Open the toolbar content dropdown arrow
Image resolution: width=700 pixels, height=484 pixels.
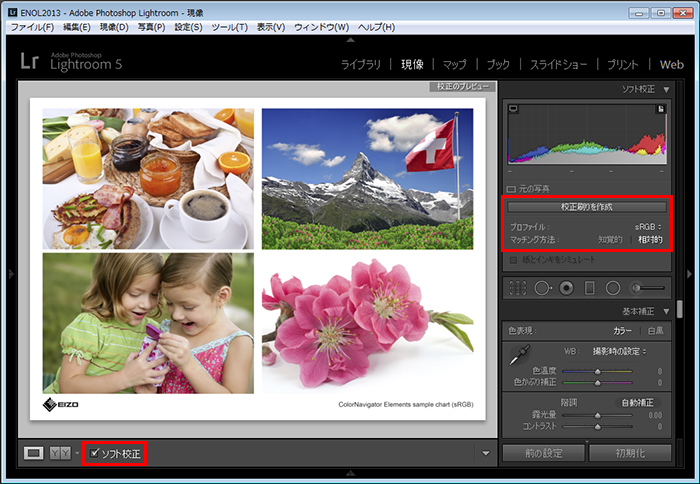(486, 454)
